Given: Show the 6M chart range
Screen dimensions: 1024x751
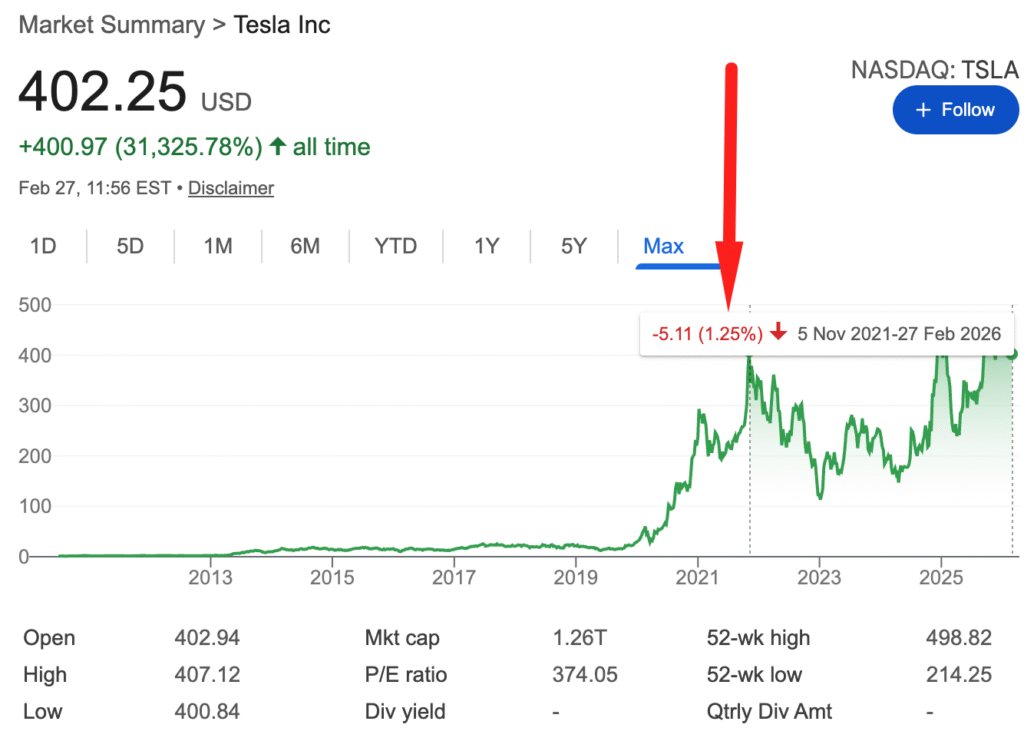Looking at the screenshot, I should point(305,246).
